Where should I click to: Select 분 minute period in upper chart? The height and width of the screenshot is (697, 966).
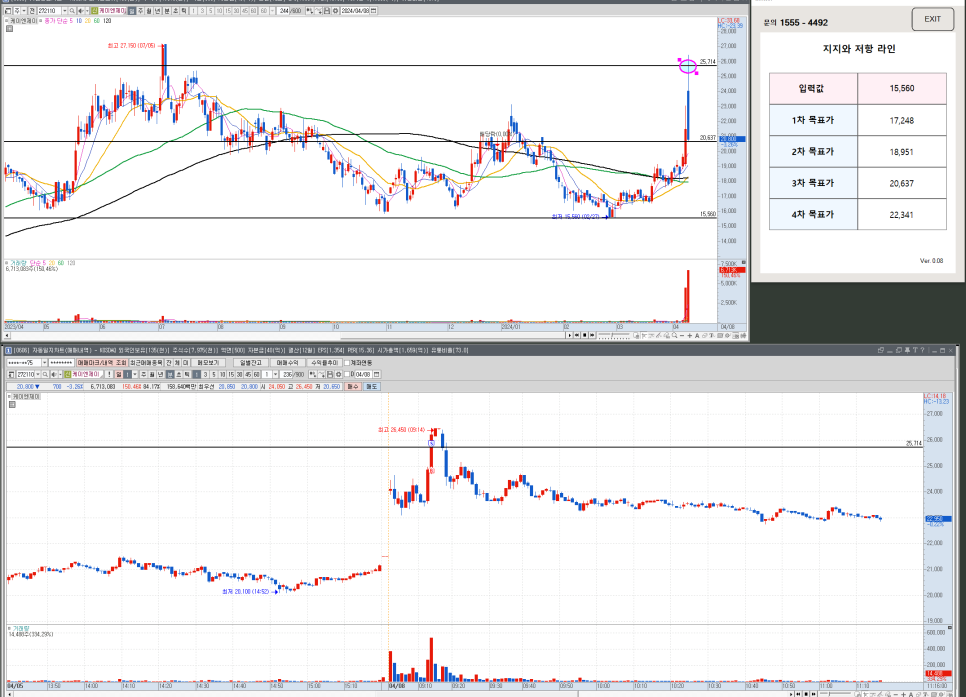166,11
